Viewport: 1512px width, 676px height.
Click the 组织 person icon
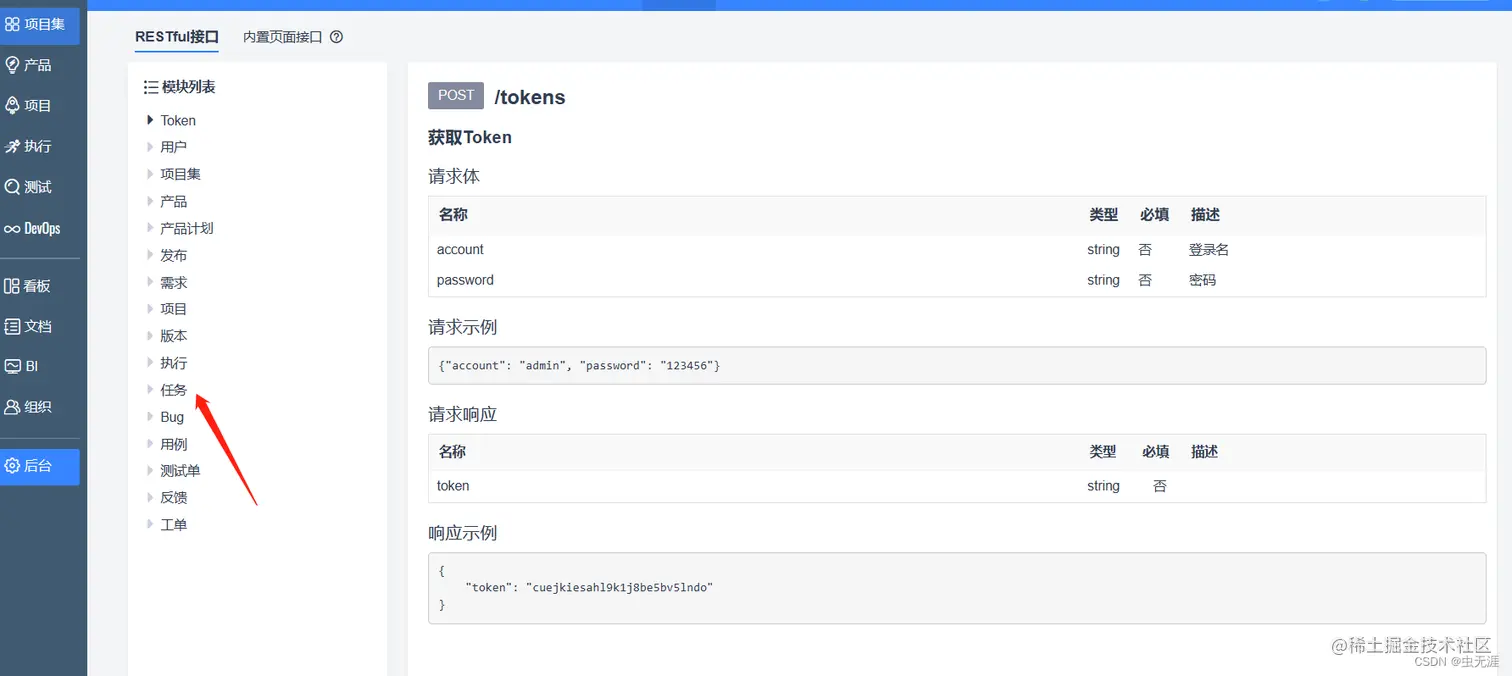(x=12, y=407)
